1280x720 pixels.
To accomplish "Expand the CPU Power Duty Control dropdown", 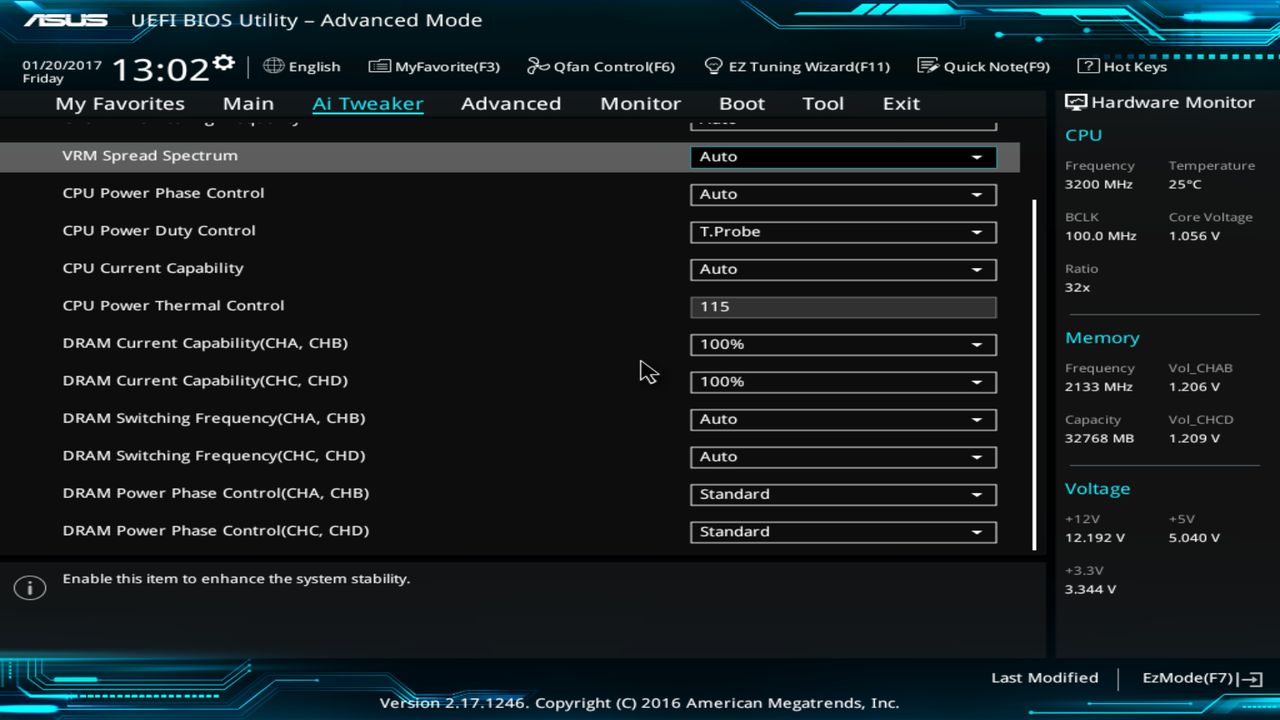I will click(x=842, y=231).
